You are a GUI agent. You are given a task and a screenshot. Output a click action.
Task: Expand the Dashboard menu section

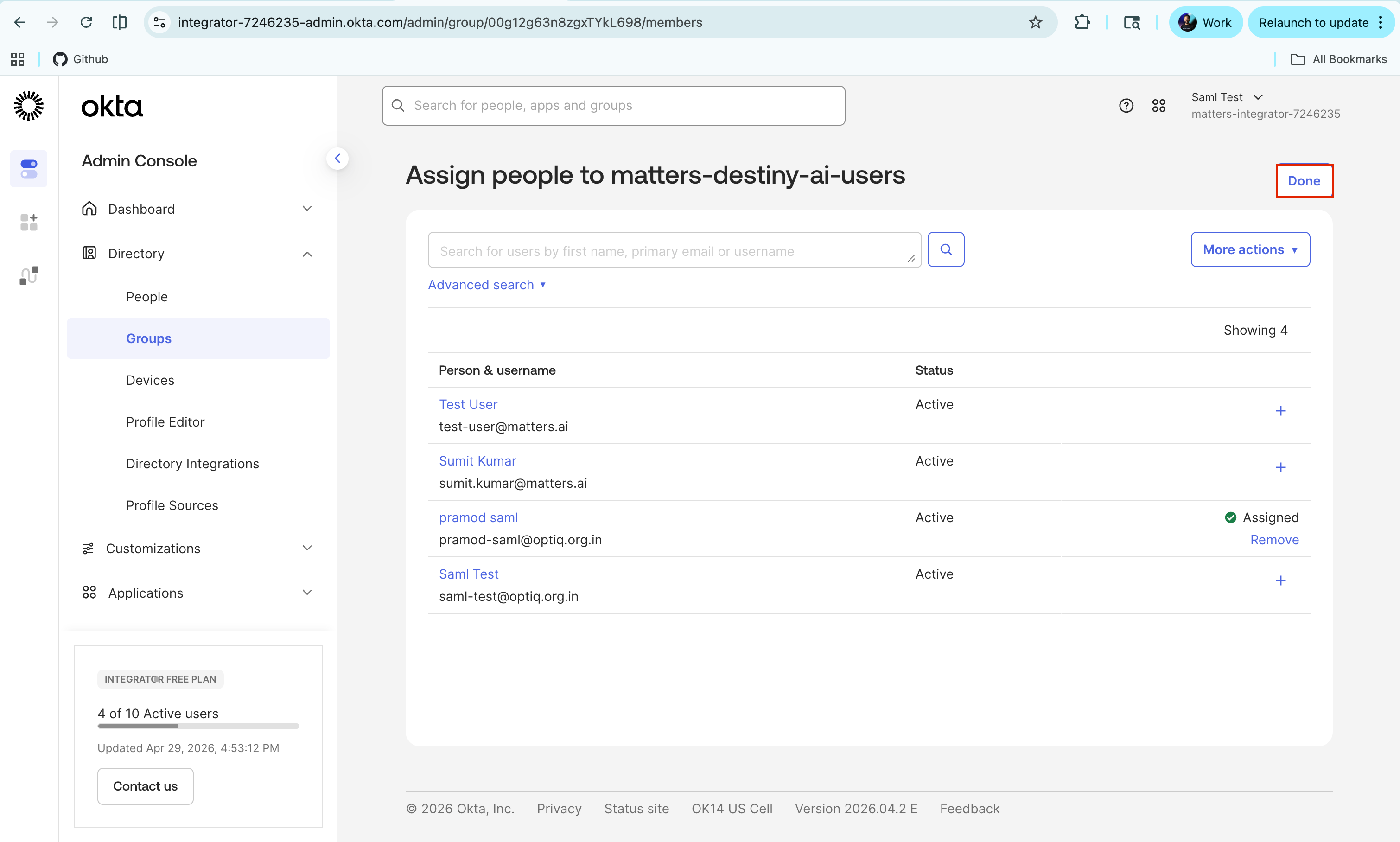click(198, 209)
